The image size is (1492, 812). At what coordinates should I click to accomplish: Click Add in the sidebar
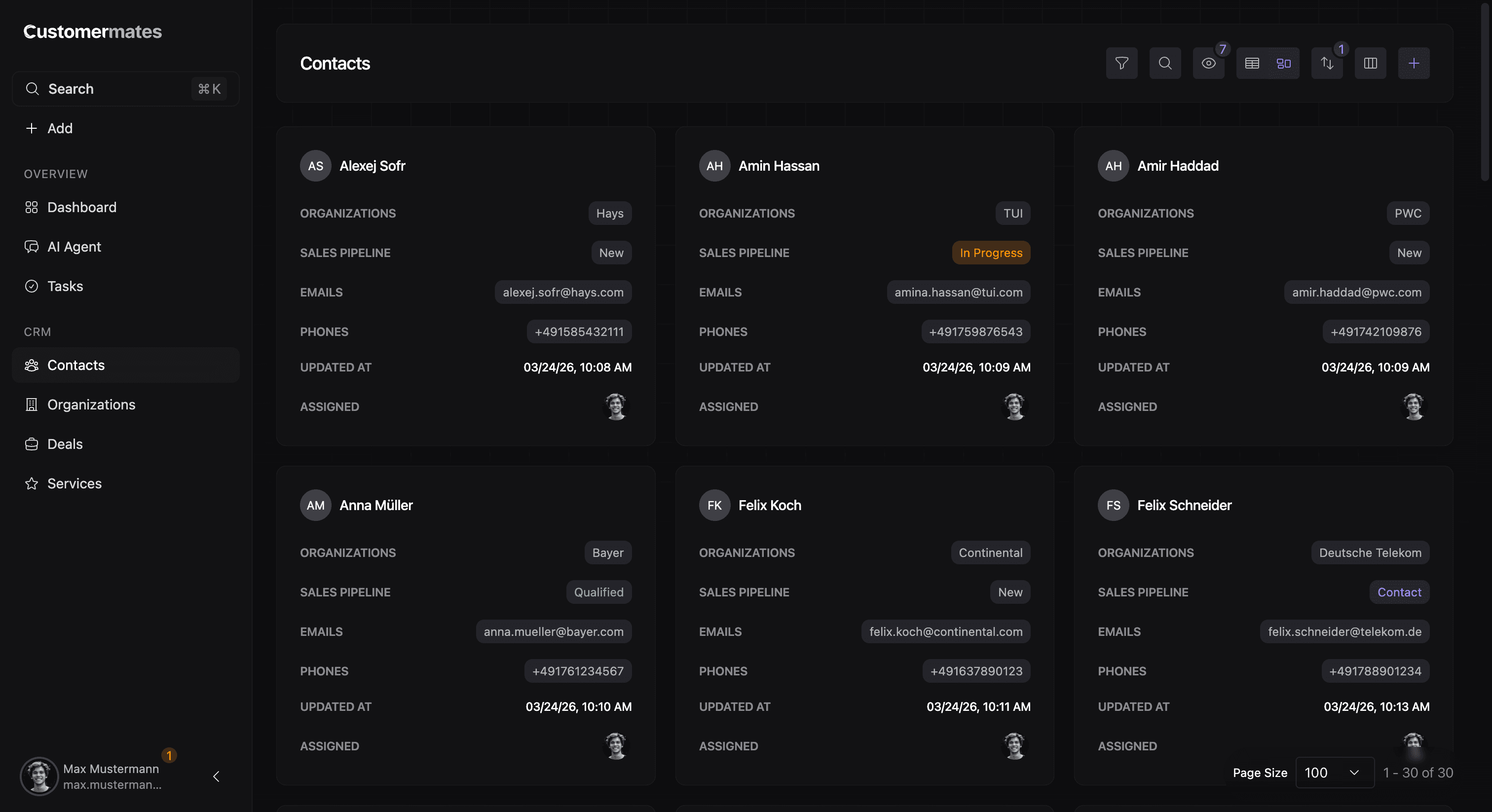[60, 128]
